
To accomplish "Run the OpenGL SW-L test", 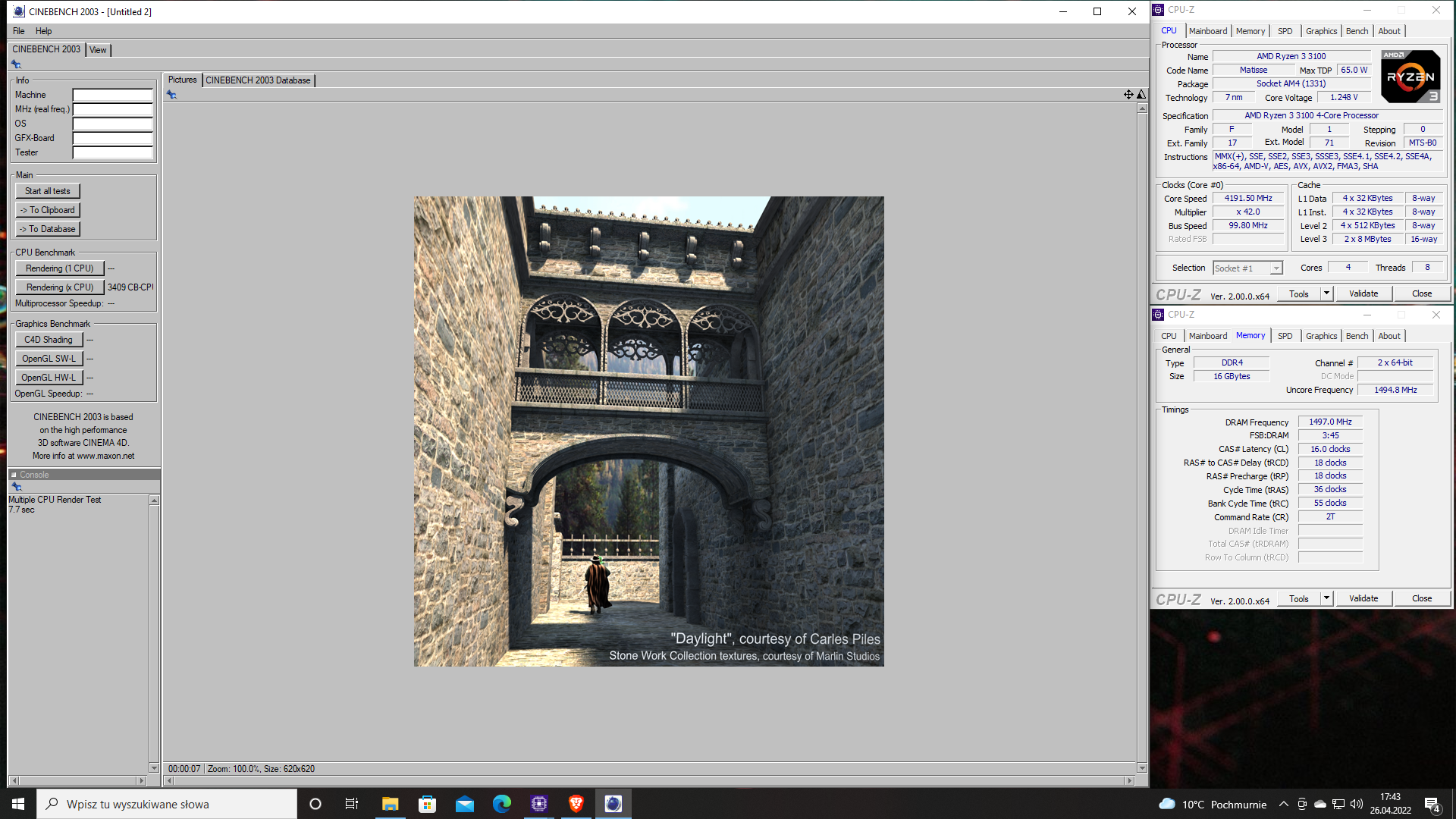I will (49, 359).
